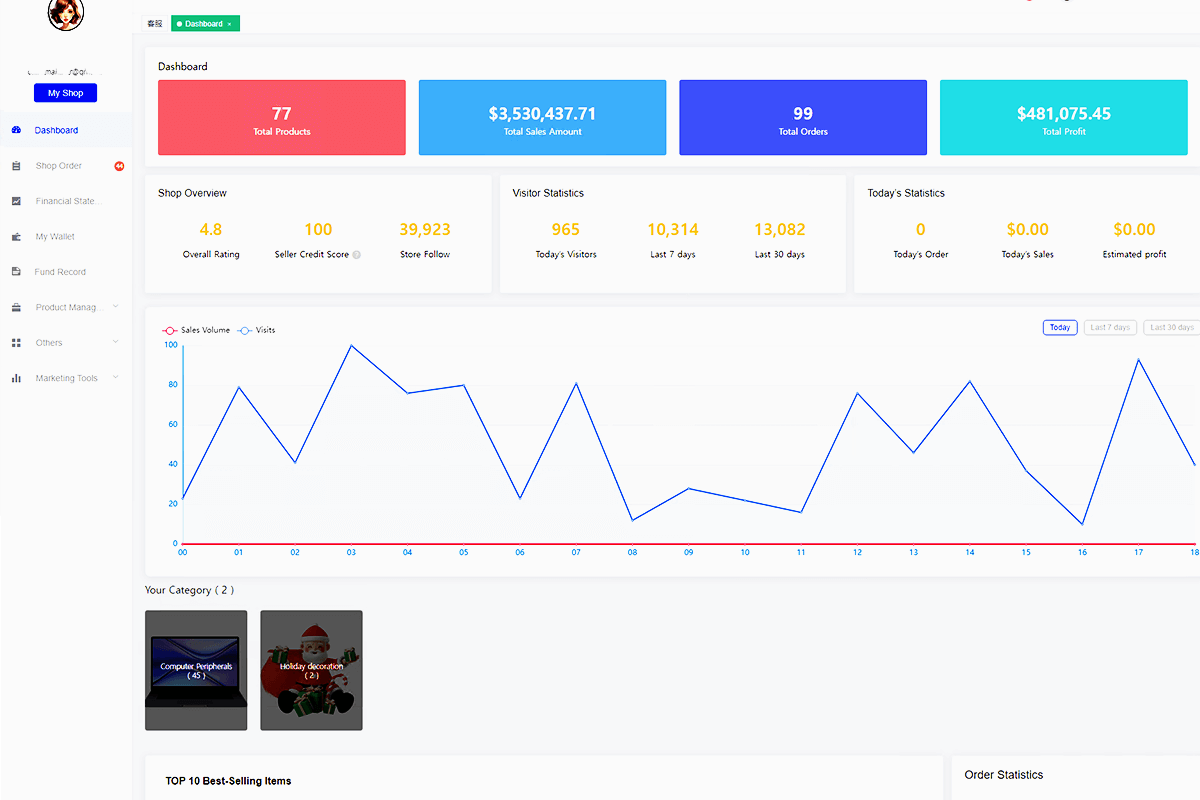Screen dimensions: 1200x800
Task: Click the Your Category ( 2 ) heading
Action: tap(190, 591)
